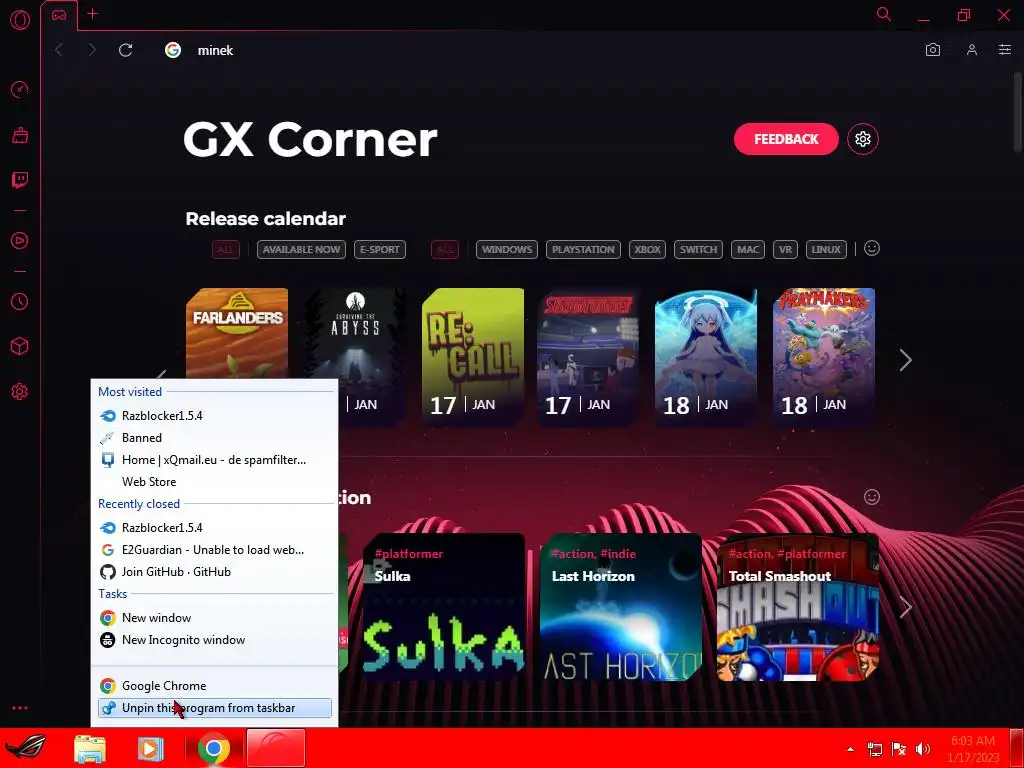The image size is (1024, 768).
Task: Toggle the E-SPORT filter
Action: coord(380,249)
